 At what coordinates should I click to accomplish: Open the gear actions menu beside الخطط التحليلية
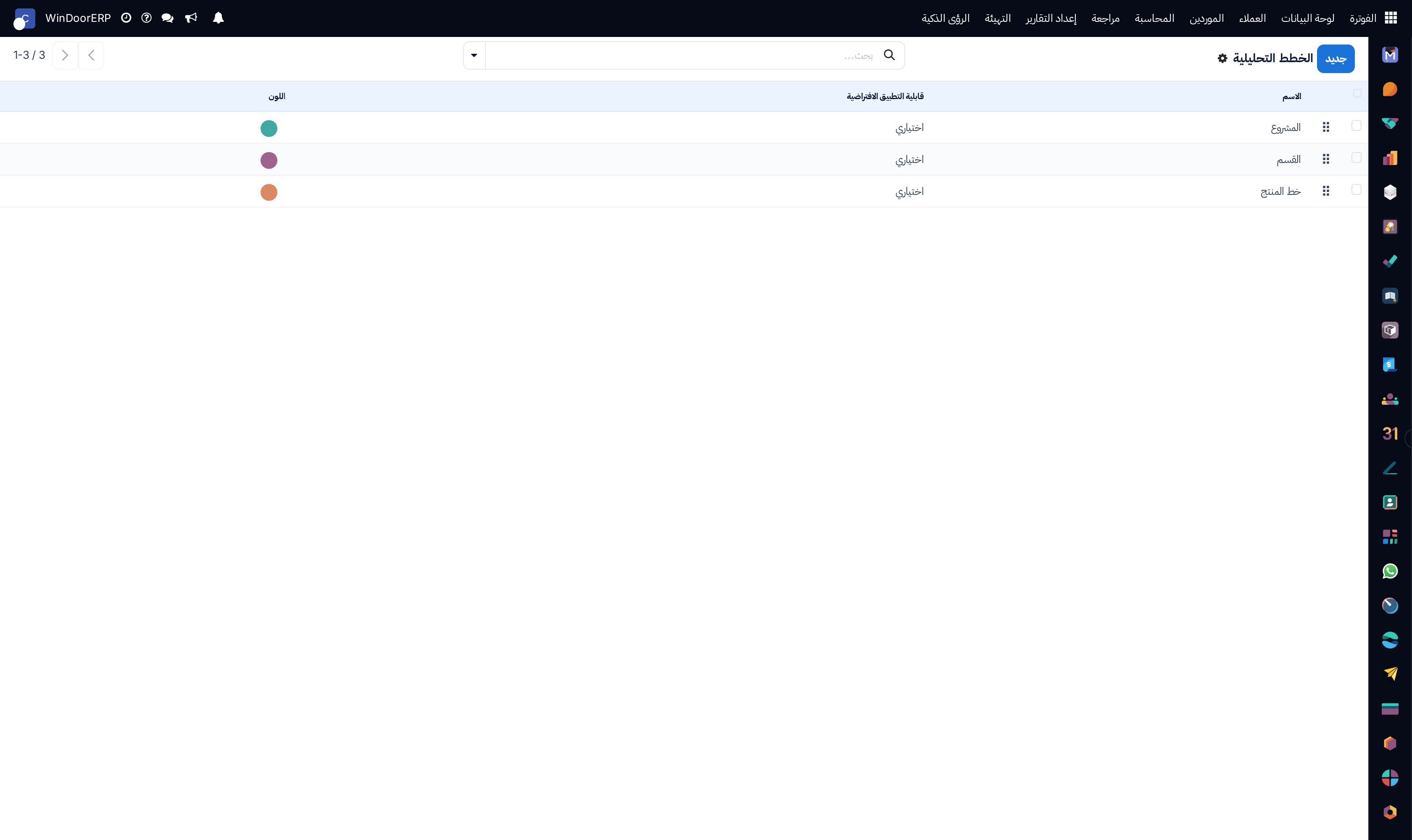pyautogui.click(x=1222, y=58)
